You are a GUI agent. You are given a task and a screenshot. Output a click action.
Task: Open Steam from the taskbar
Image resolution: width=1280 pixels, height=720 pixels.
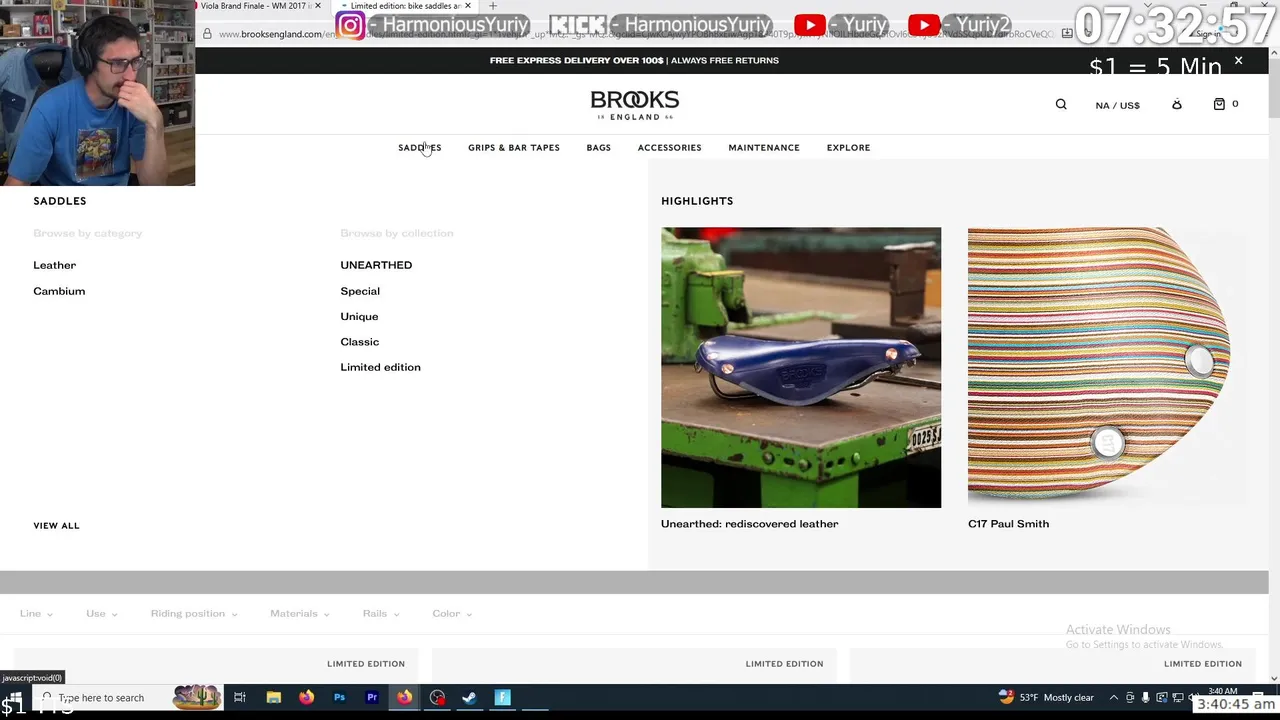tap(470, 698)
